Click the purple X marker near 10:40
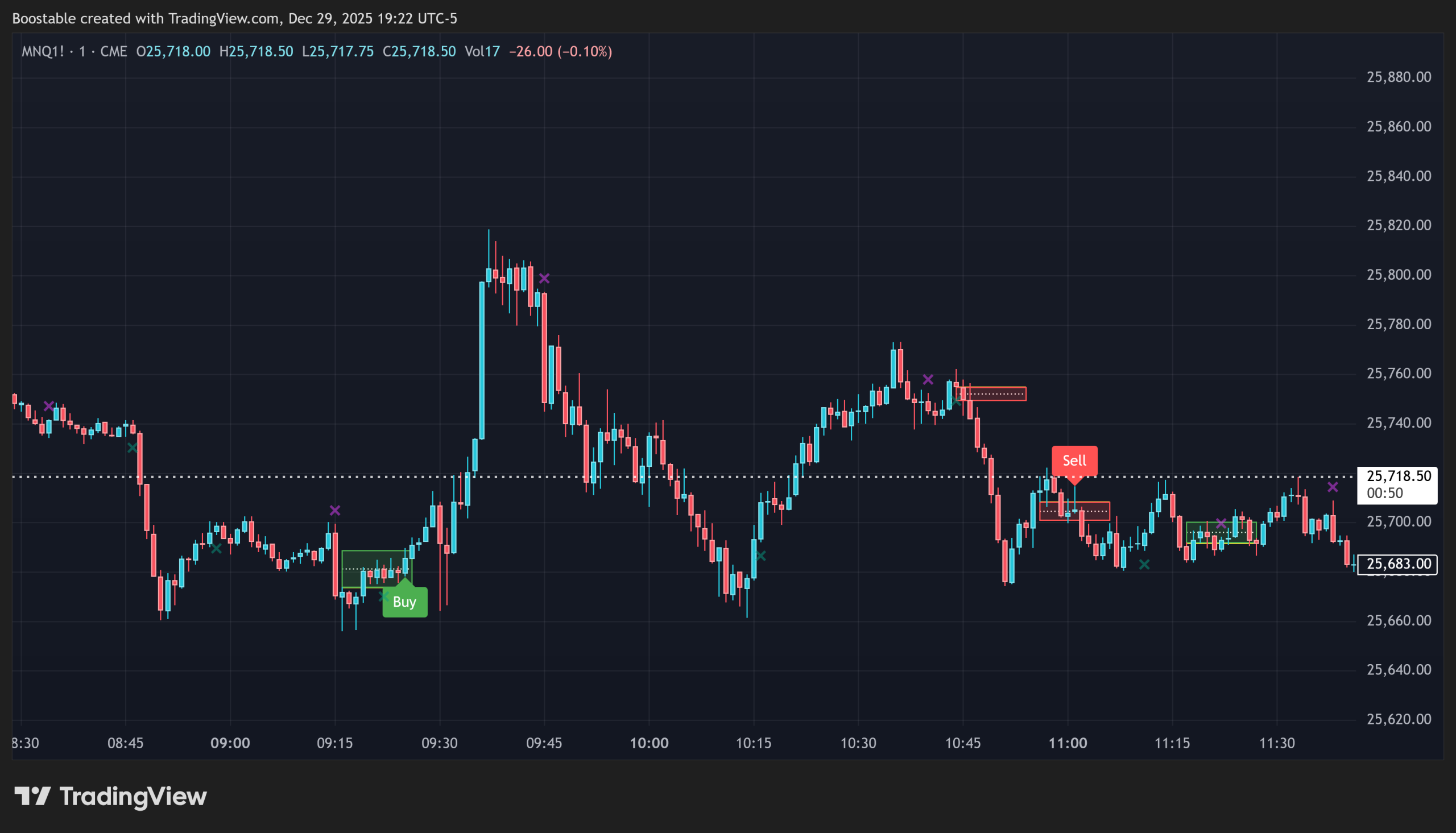This screenshot has height=833, width=1456. click(x=928, y=379)
